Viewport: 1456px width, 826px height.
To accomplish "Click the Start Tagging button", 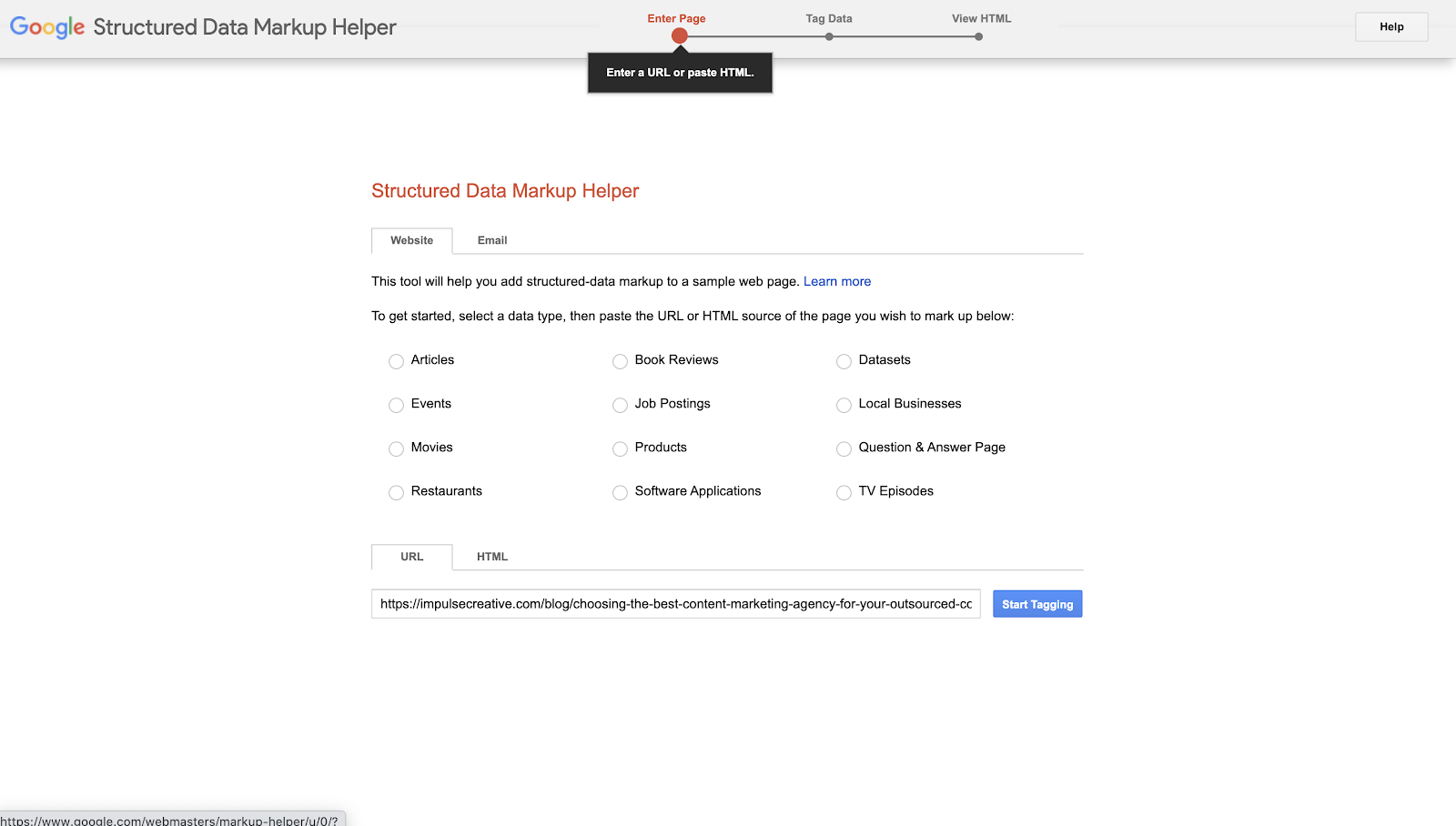I will (x=1037, y=604).
